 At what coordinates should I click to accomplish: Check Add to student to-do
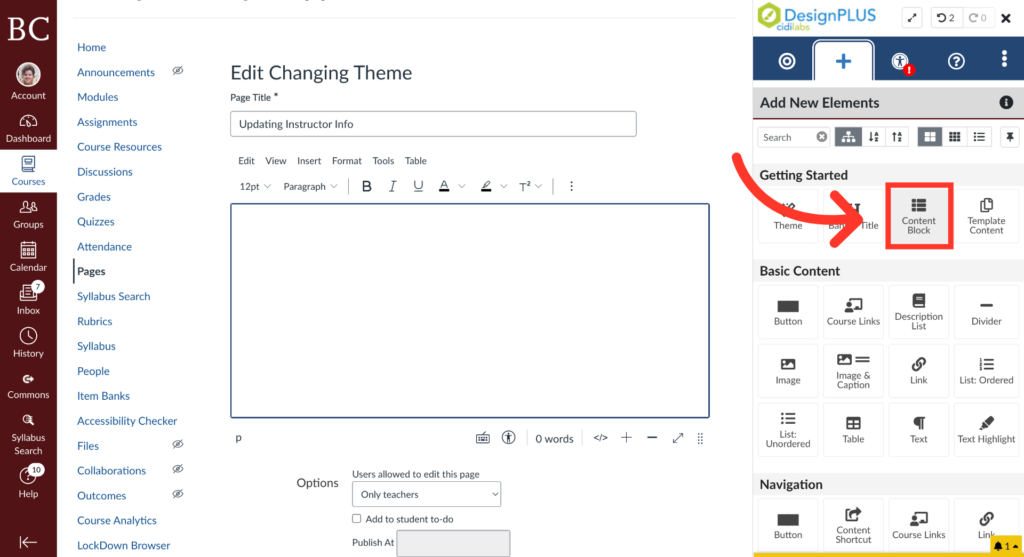[x=357, y=518]
